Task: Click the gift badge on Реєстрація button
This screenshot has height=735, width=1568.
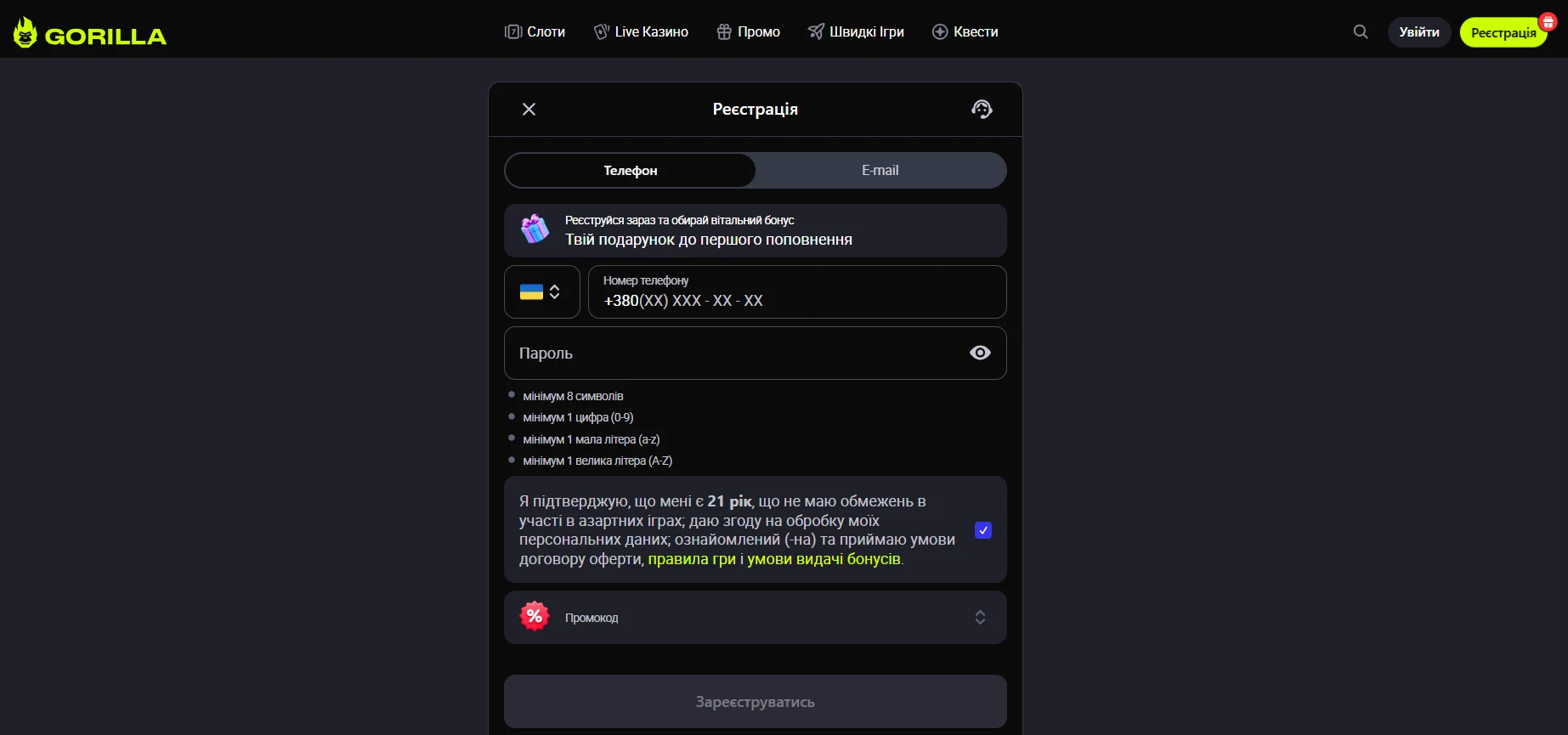Action: 1548,23
